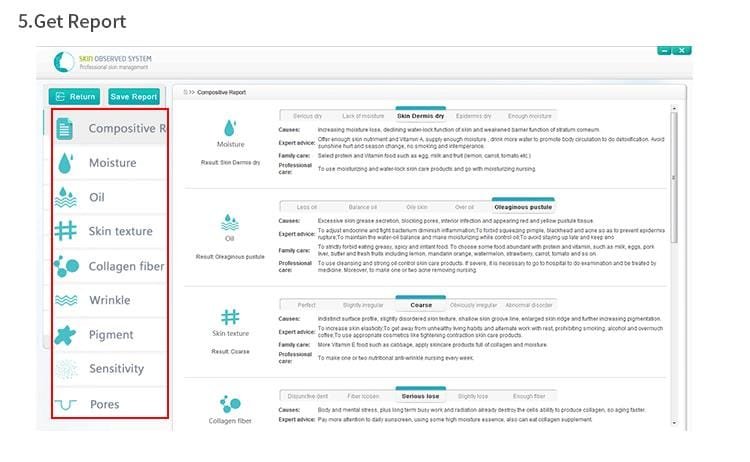
Task: Click the Compositive Report breadcrumb text
Action: (x=221, y=92)
